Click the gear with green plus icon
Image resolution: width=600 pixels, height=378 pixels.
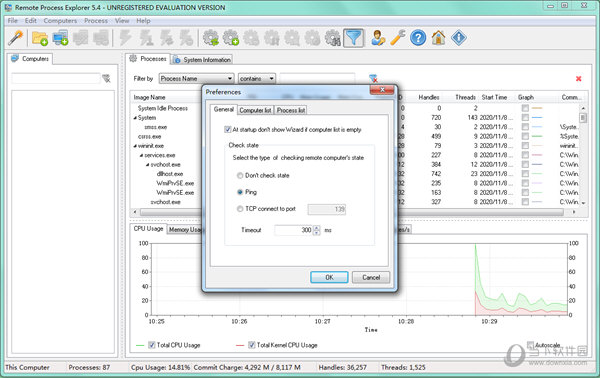231,38
